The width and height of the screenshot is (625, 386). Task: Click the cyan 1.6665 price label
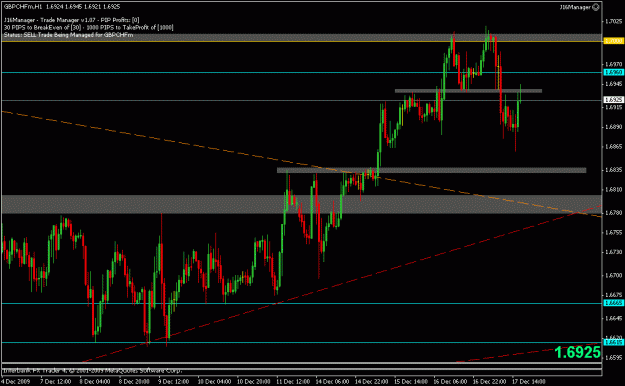614,303
